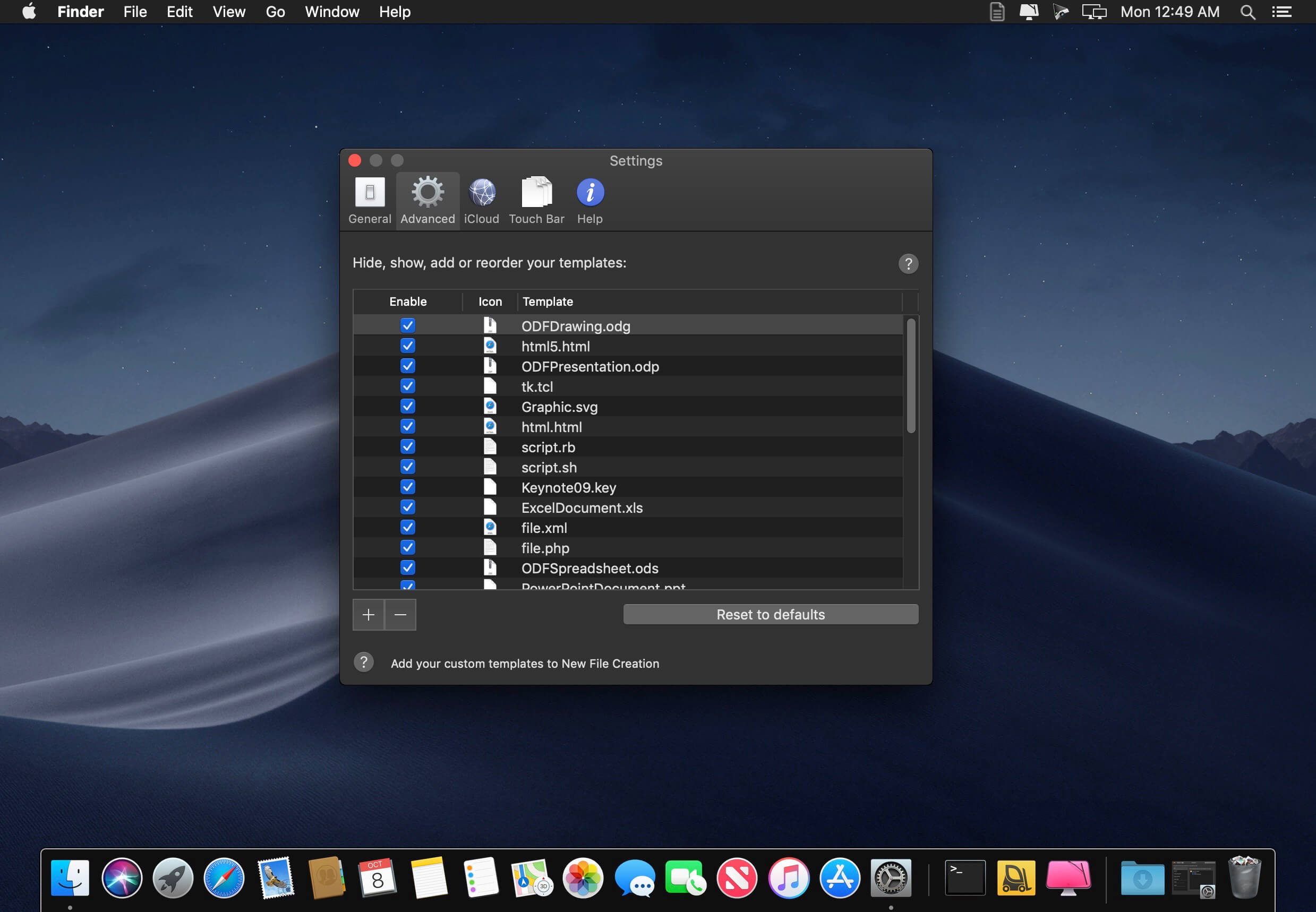Click Reset to defaults button
The width and height of the screenshot is (1316, 912).
click(770, 614)
